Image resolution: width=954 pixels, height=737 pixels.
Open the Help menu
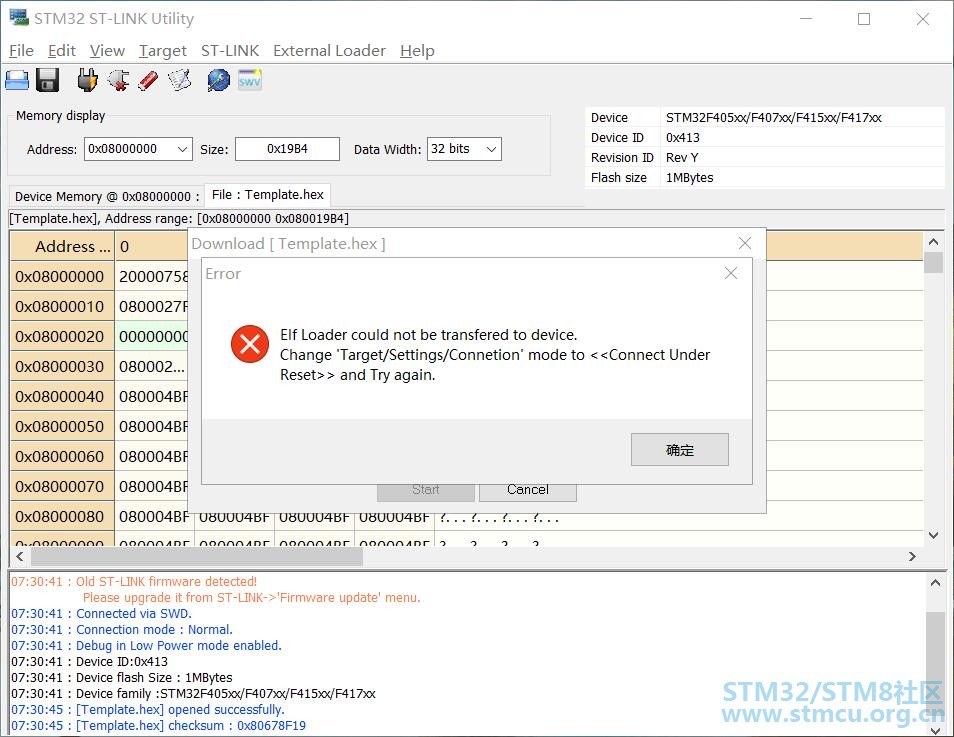(x=417, y=51)
